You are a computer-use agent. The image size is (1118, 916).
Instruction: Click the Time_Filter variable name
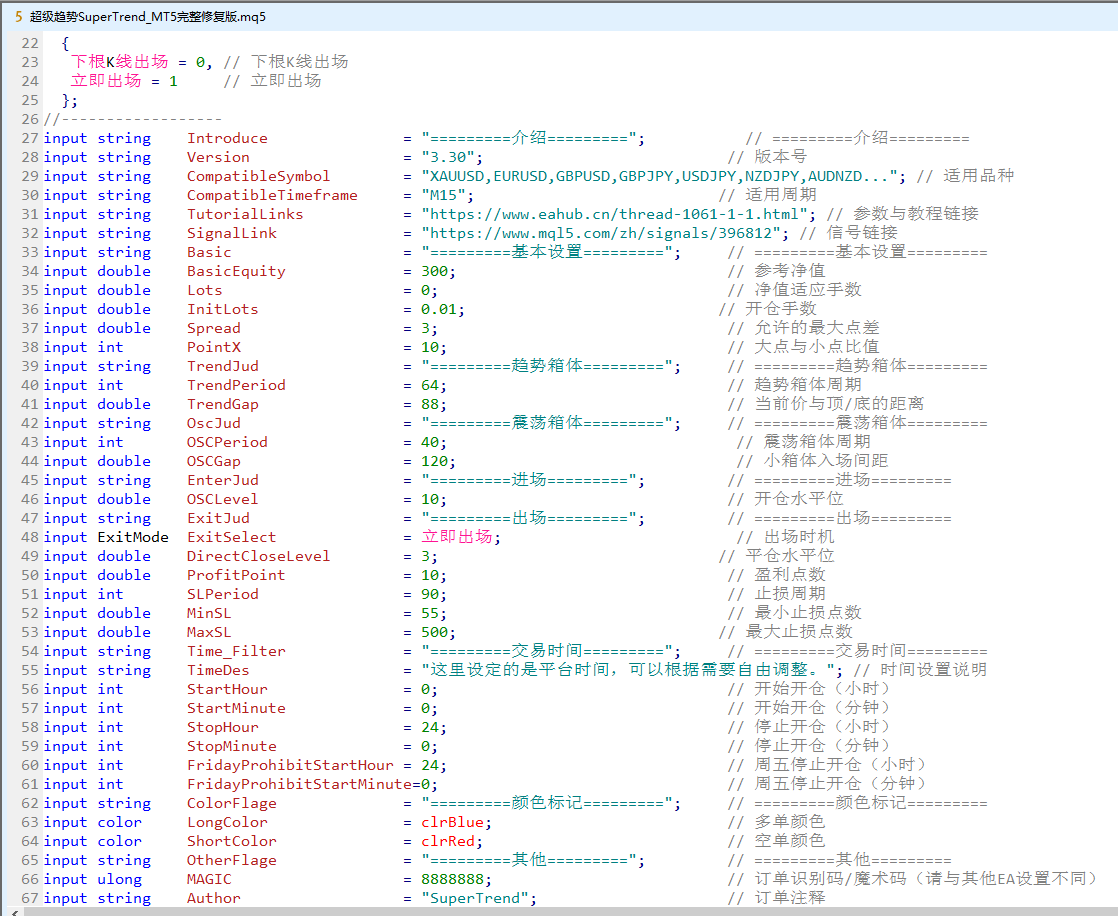(236, 652)
